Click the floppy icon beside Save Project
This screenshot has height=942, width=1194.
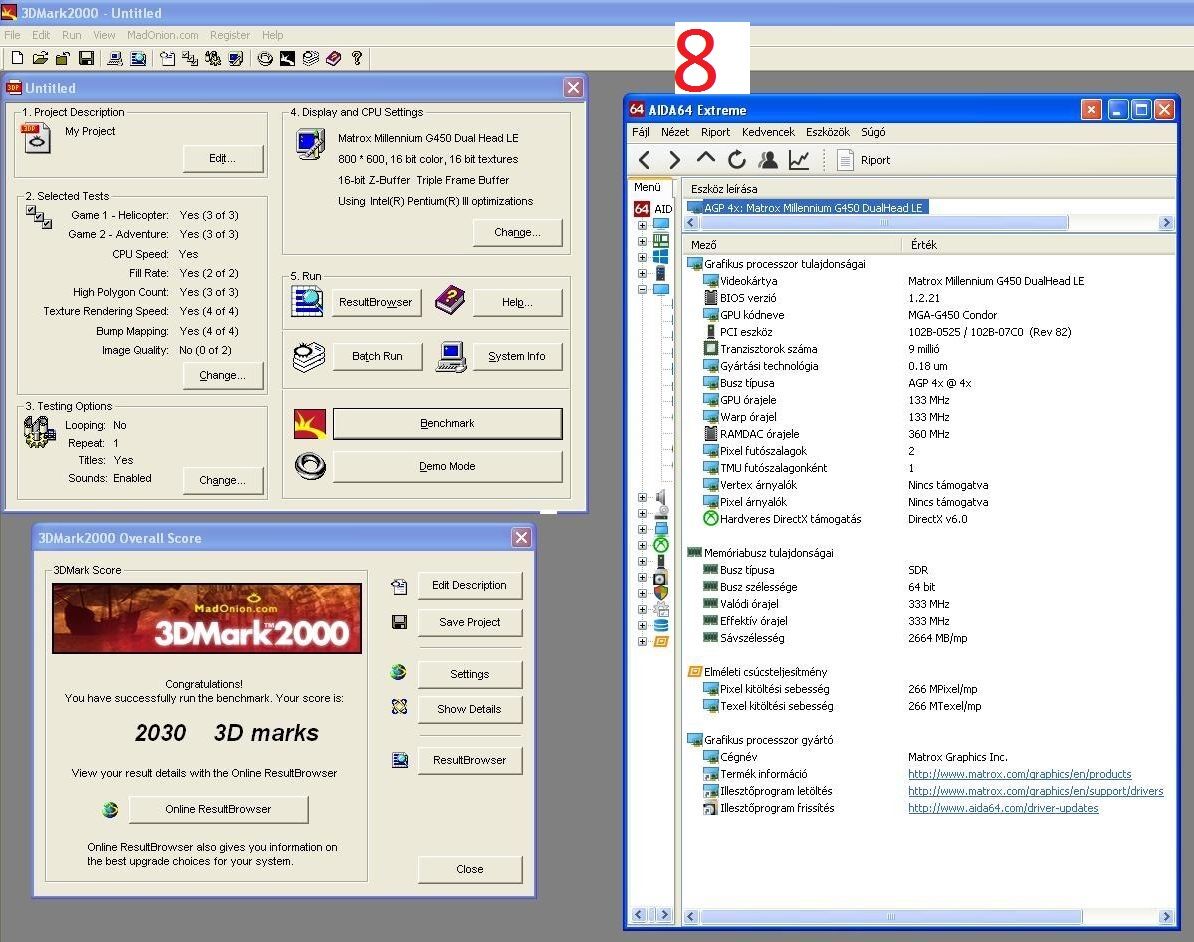[x=399, y=622]
